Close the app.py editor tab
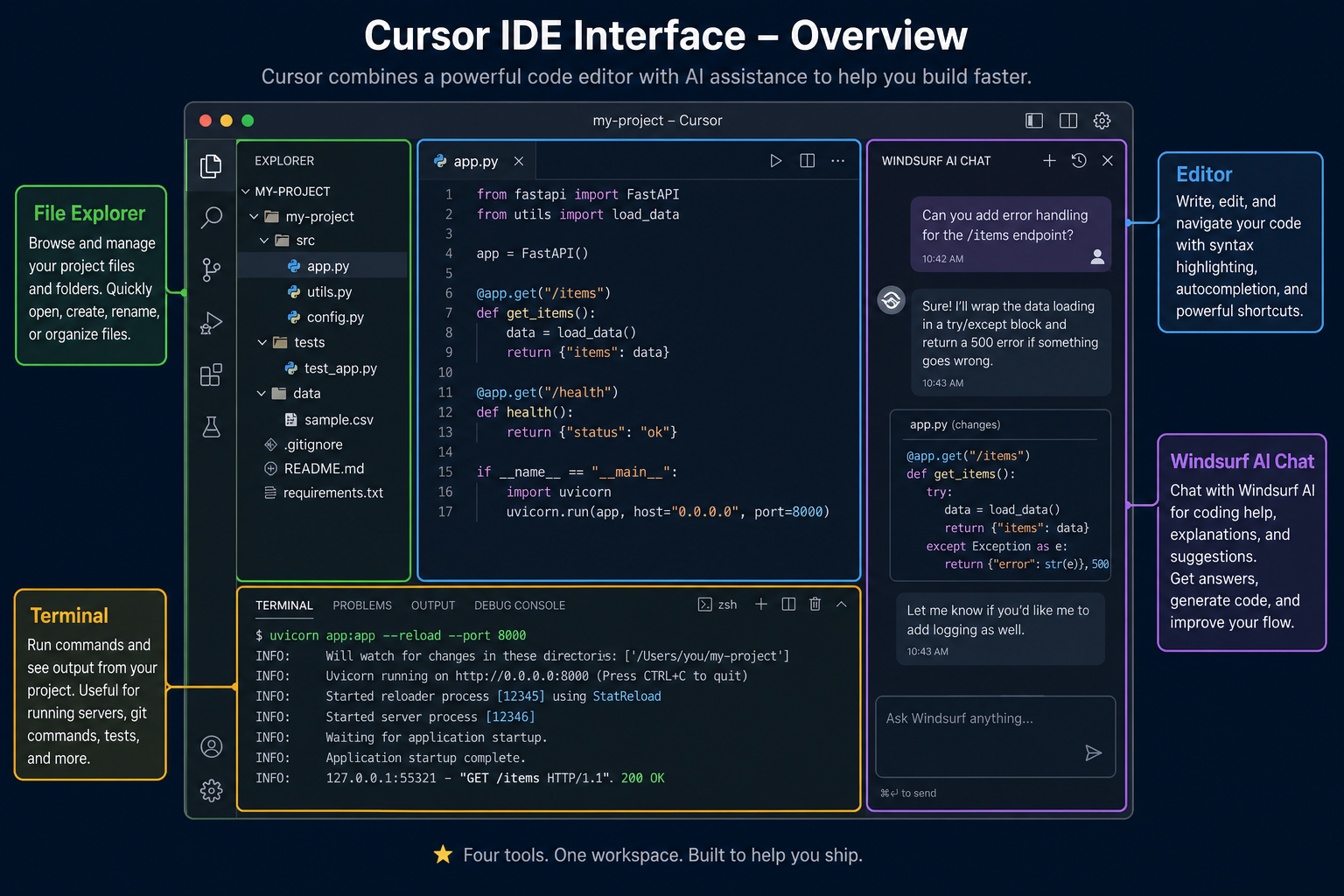The image size is (1344, 896). coord(519,161)
